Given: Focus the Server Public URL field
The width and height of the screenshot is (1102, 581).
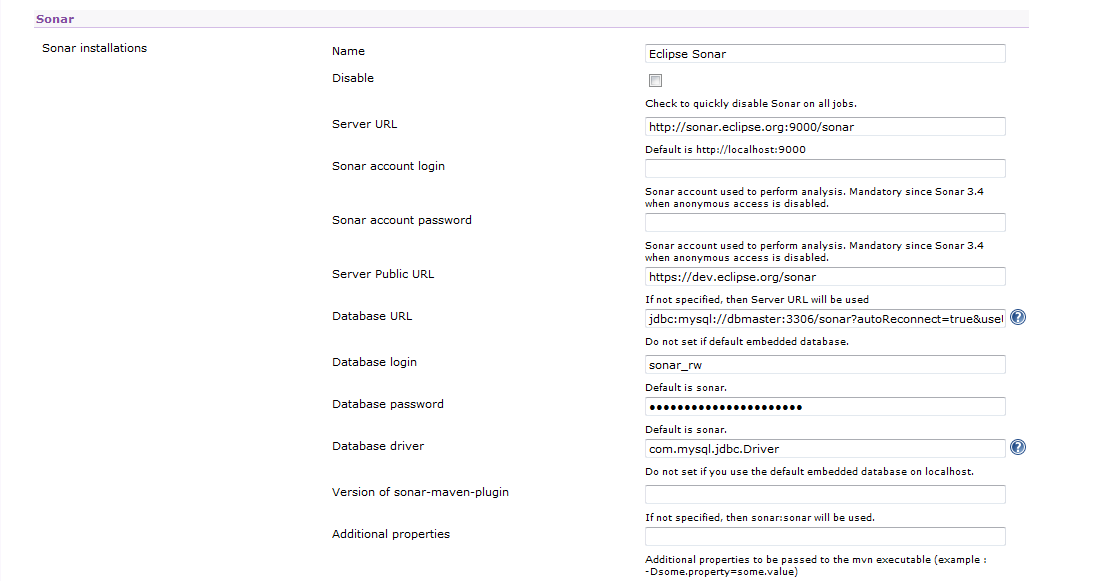Looking at the screenshot, I should tap(825, 277).
